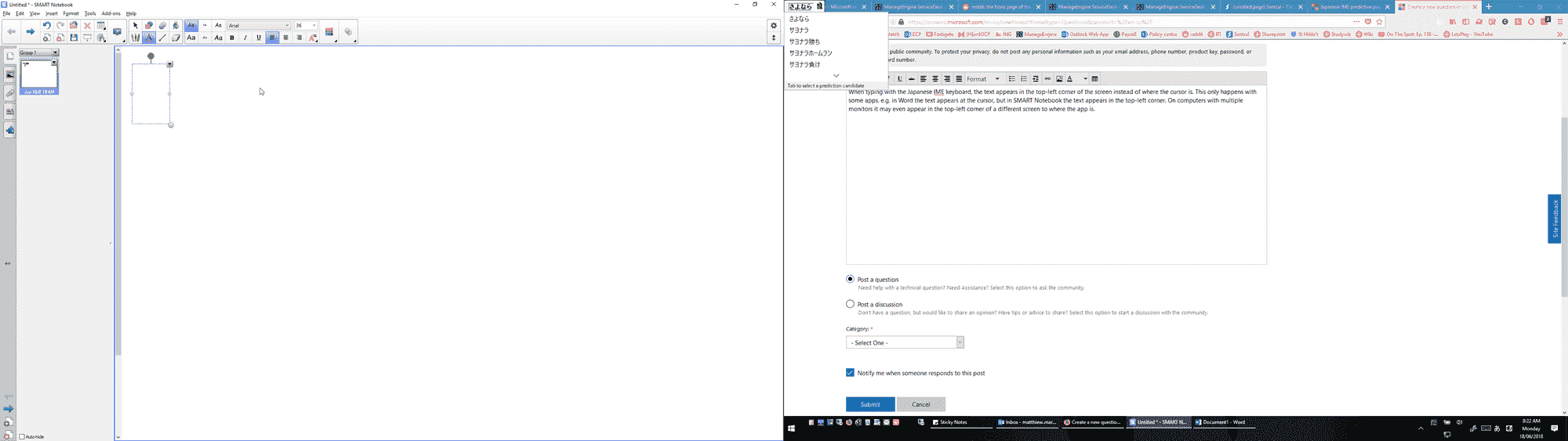
Task: Show hidden system tray icons
Action: coord(1421,428)
